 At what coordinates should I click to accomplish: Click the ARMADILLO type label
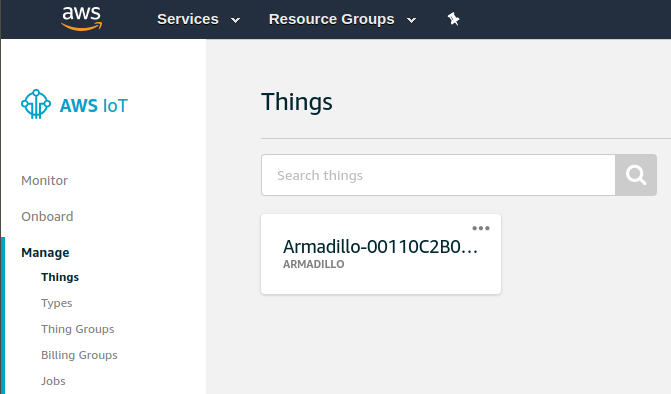click(314, 264)
